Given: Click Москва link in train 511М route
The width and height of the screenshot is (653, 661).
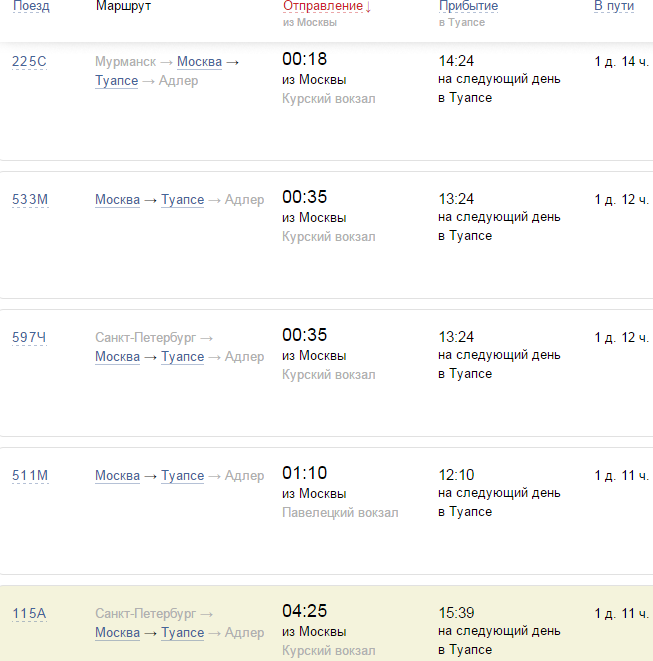Looking at the screenshot, I should coord(117,476).
